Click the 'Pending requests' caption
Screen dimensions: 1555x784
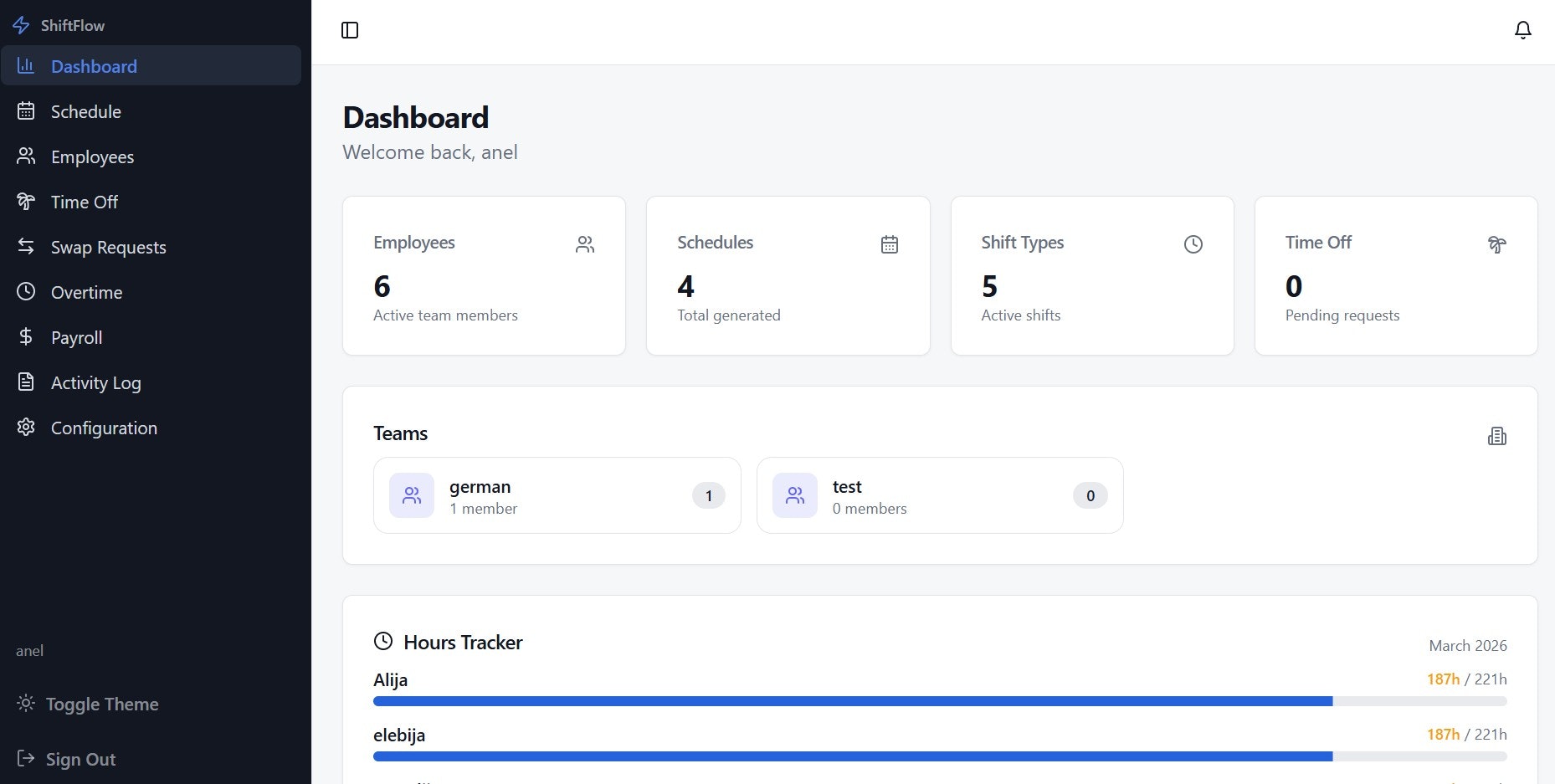pos(1342,315)
